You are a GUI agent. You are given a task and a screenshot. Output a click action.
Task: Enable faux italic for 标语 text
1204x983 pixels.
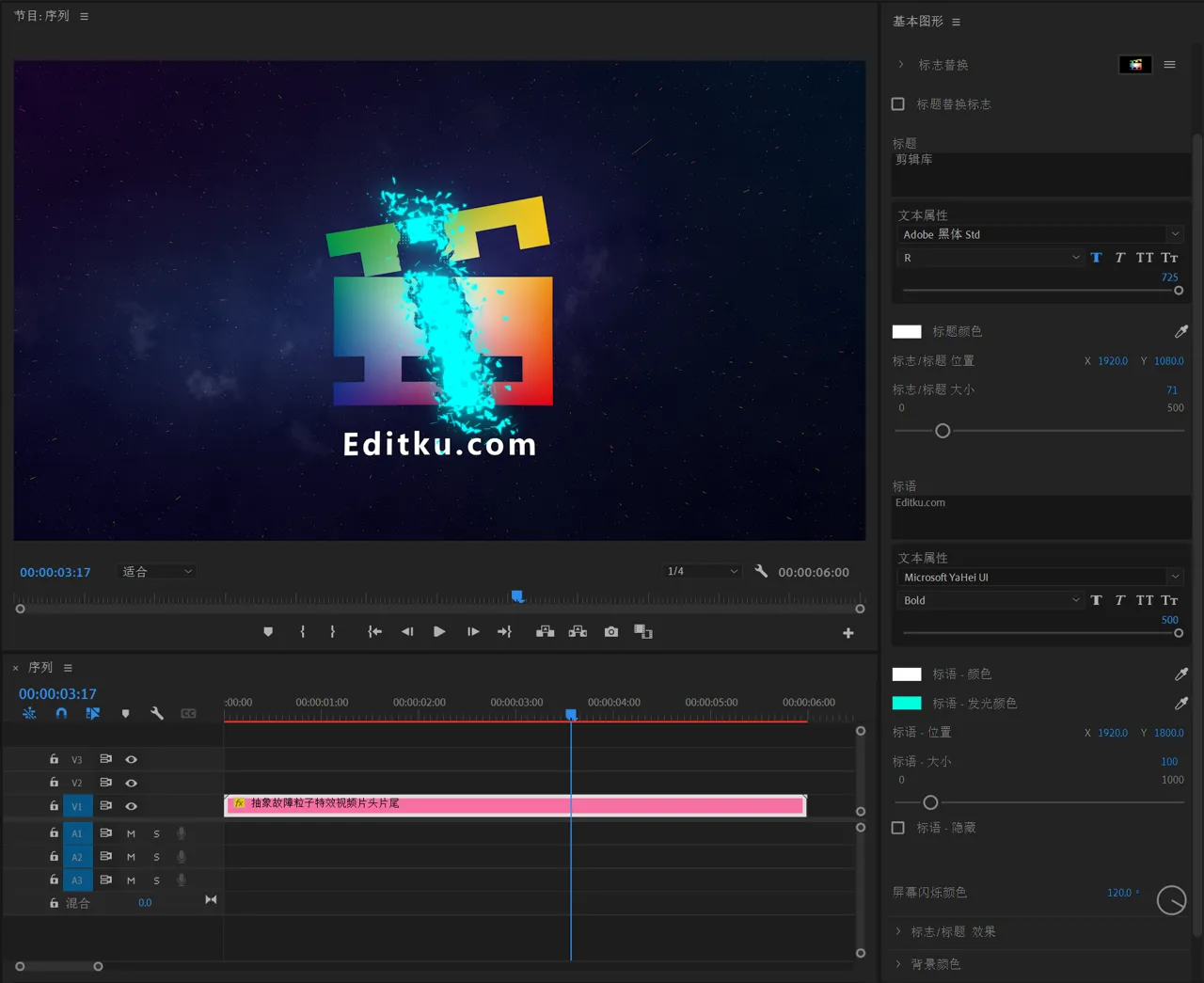click(x=1119, y=600)
